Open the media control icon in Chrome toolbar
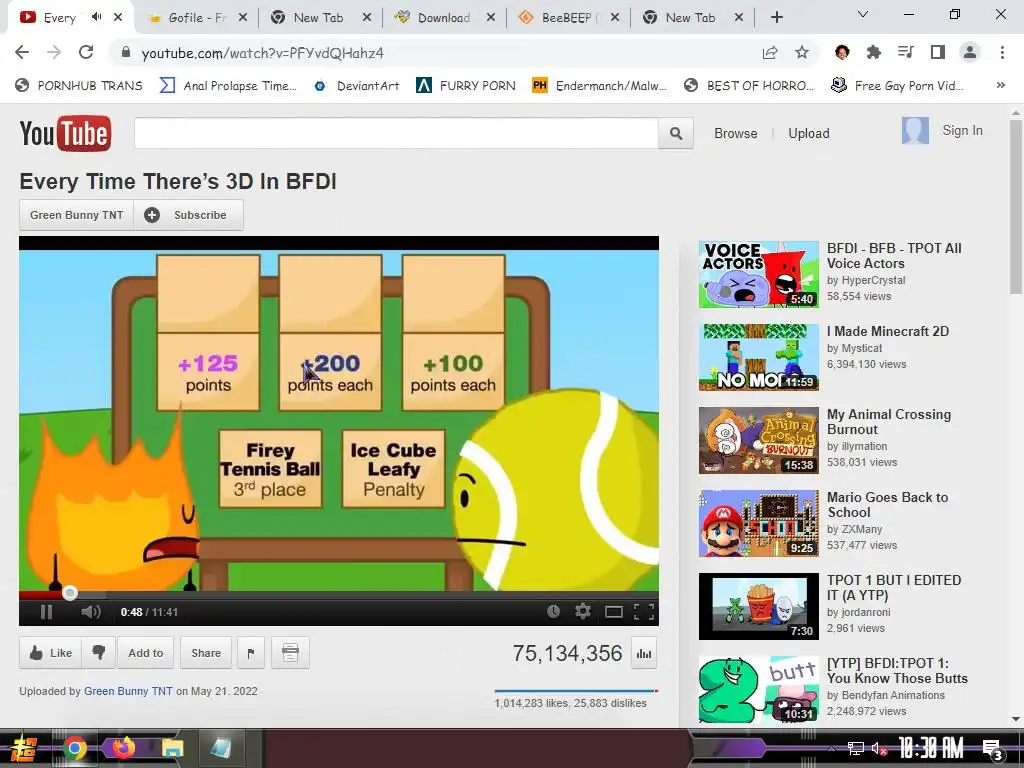Screen dimensions: 1024x768 click(x=905, y=52)
